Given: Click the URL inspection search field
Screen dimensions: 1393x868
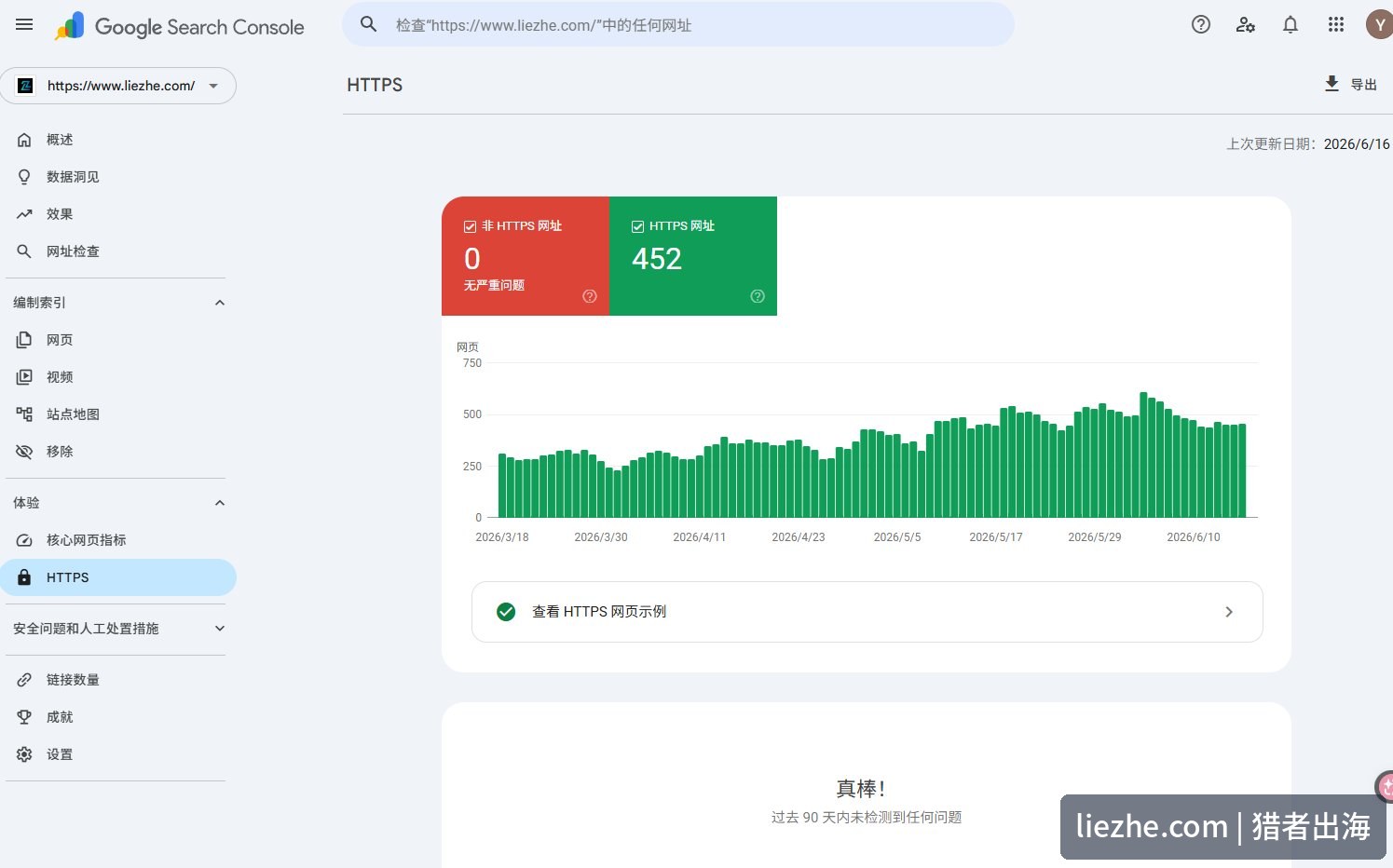Looking at the screenshot, I should coord(678,24).
